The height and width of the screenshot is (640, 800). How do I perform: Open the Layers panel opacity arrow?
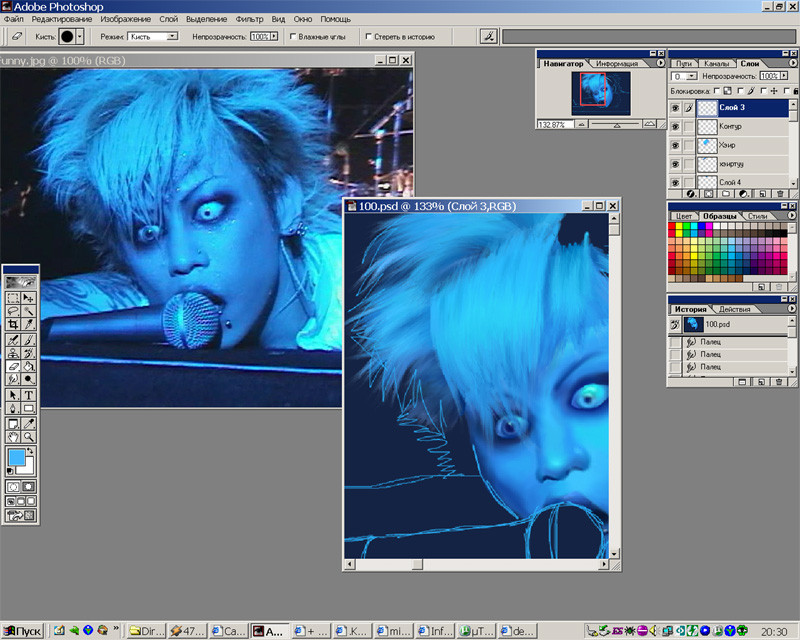coord(784,76)
